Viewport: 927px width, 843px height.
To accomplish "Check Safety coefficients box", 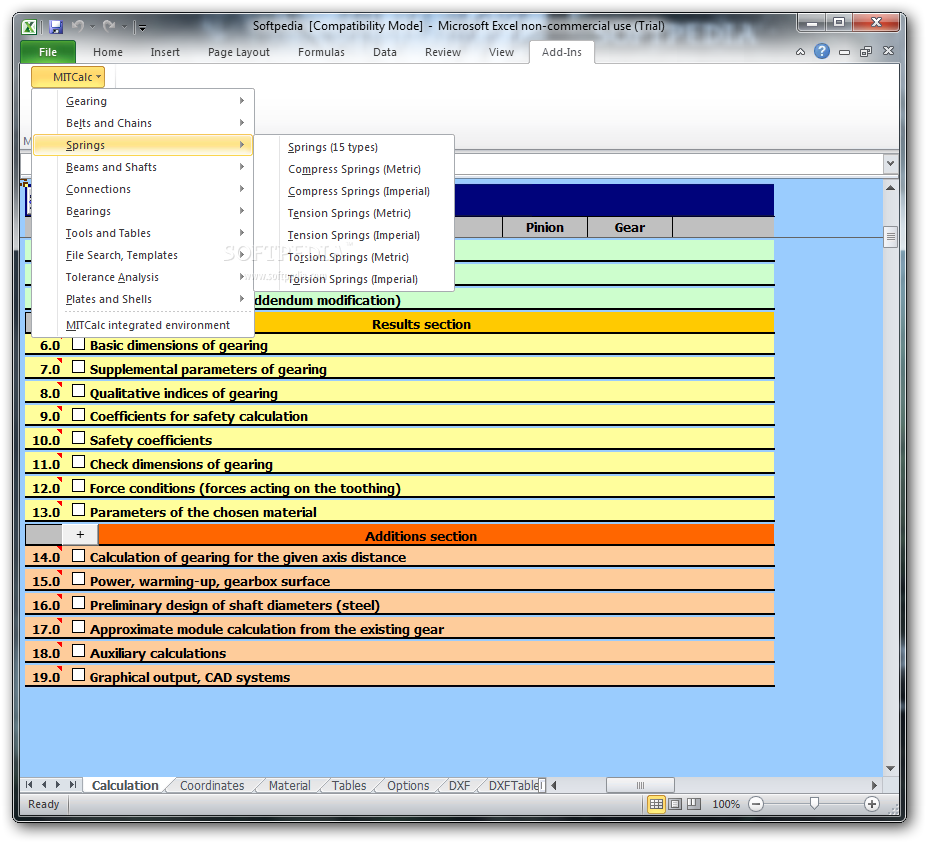I will (78, 438).
